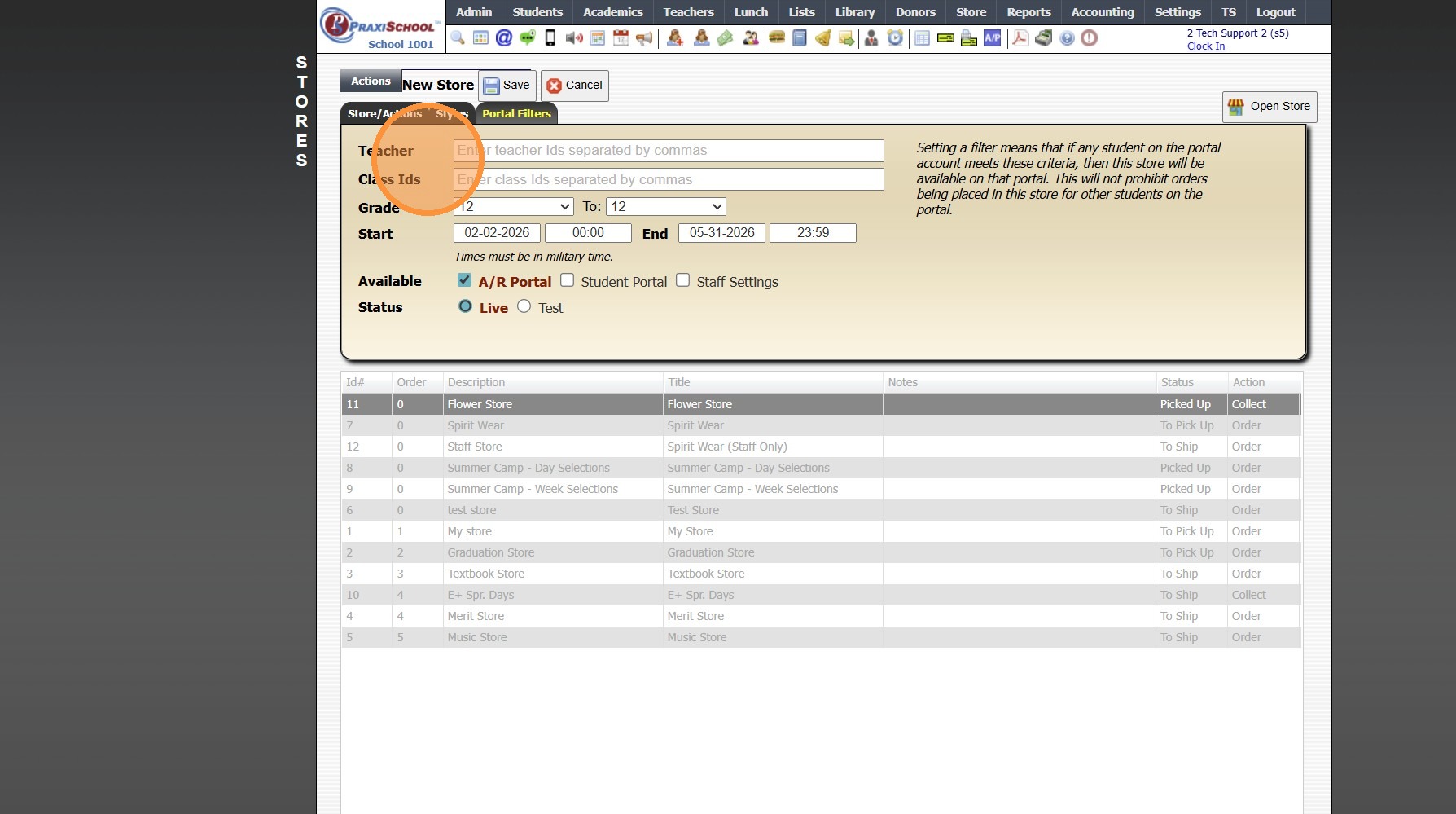Open the A/P accounts payable icon

click(993, 38)
